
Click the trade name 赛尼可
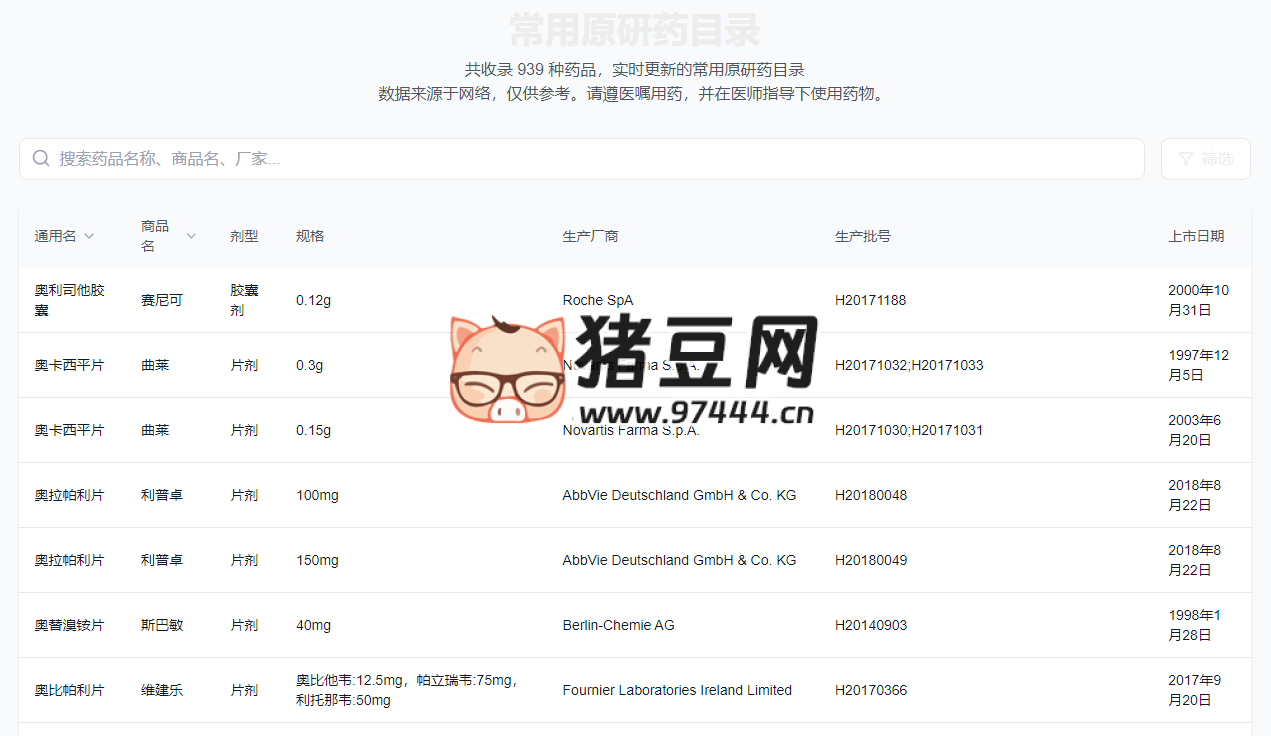pos(161,300)
